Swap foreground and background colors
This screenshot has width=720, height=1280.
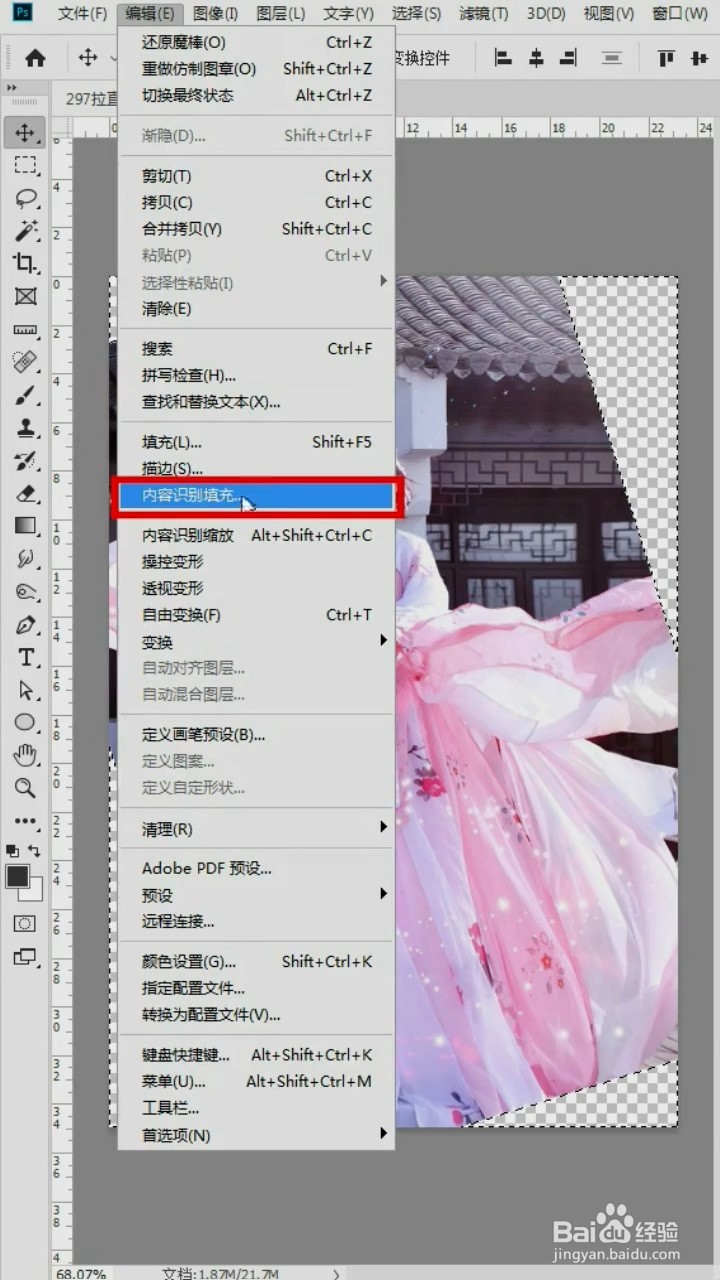click(36, 851)
